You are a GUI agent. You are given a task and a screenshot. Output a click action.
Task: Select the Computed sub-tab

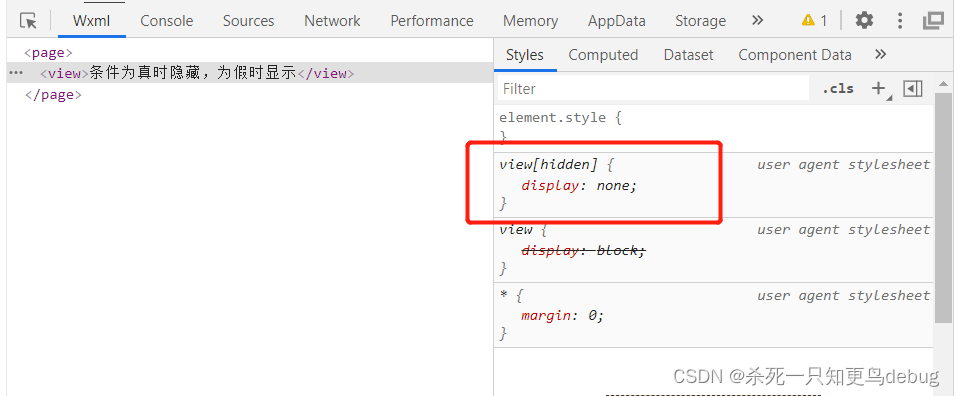point(603,55)
